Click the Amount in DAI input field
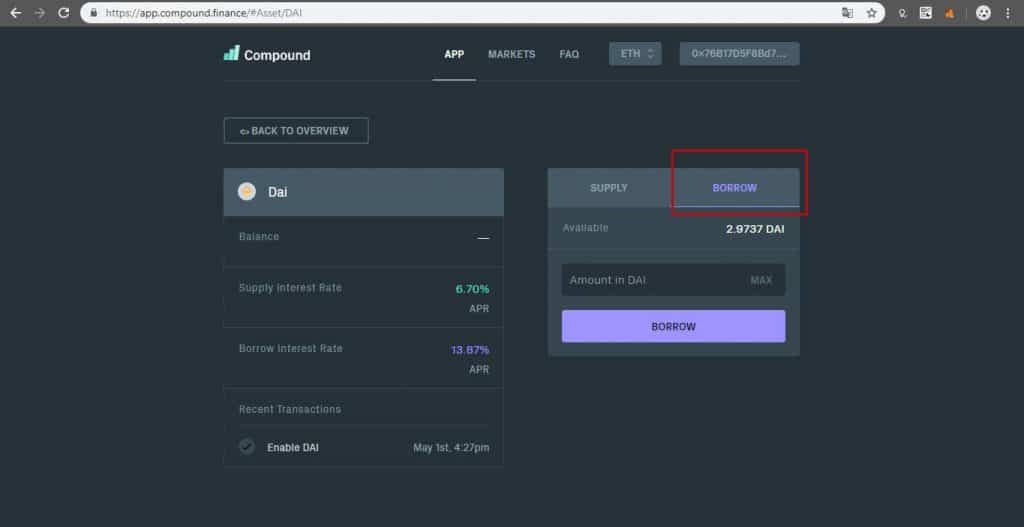 click(673, 280)
